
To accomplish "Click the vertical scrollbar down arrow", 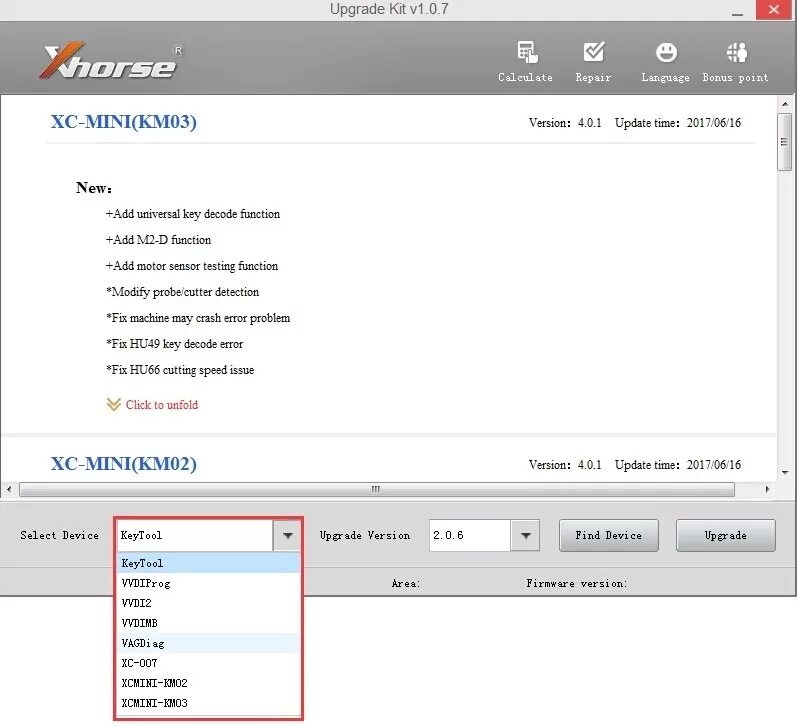I will 784,473.
